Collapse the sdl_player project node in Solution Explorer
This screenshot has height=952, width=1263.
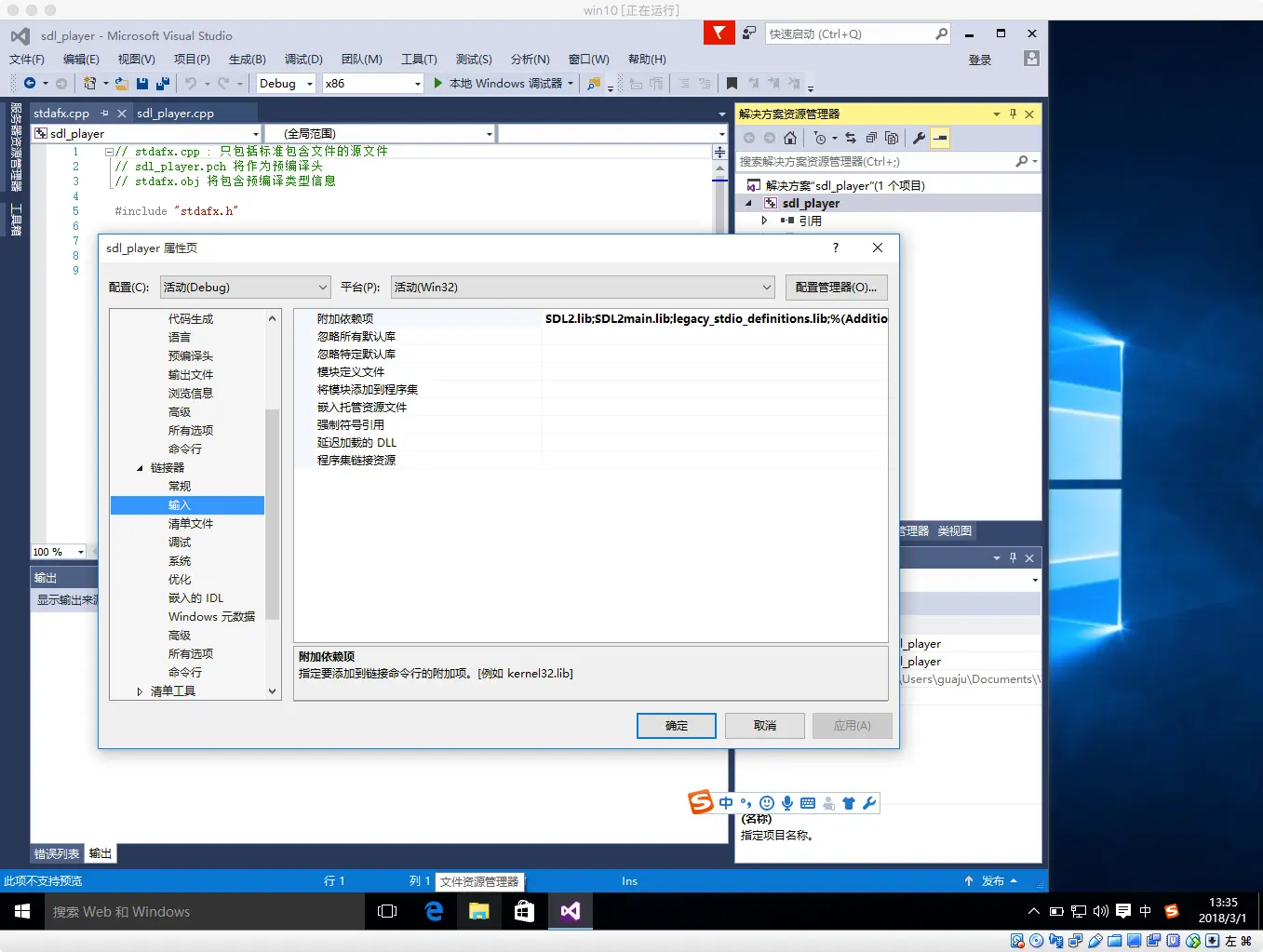tap(748, 203)
